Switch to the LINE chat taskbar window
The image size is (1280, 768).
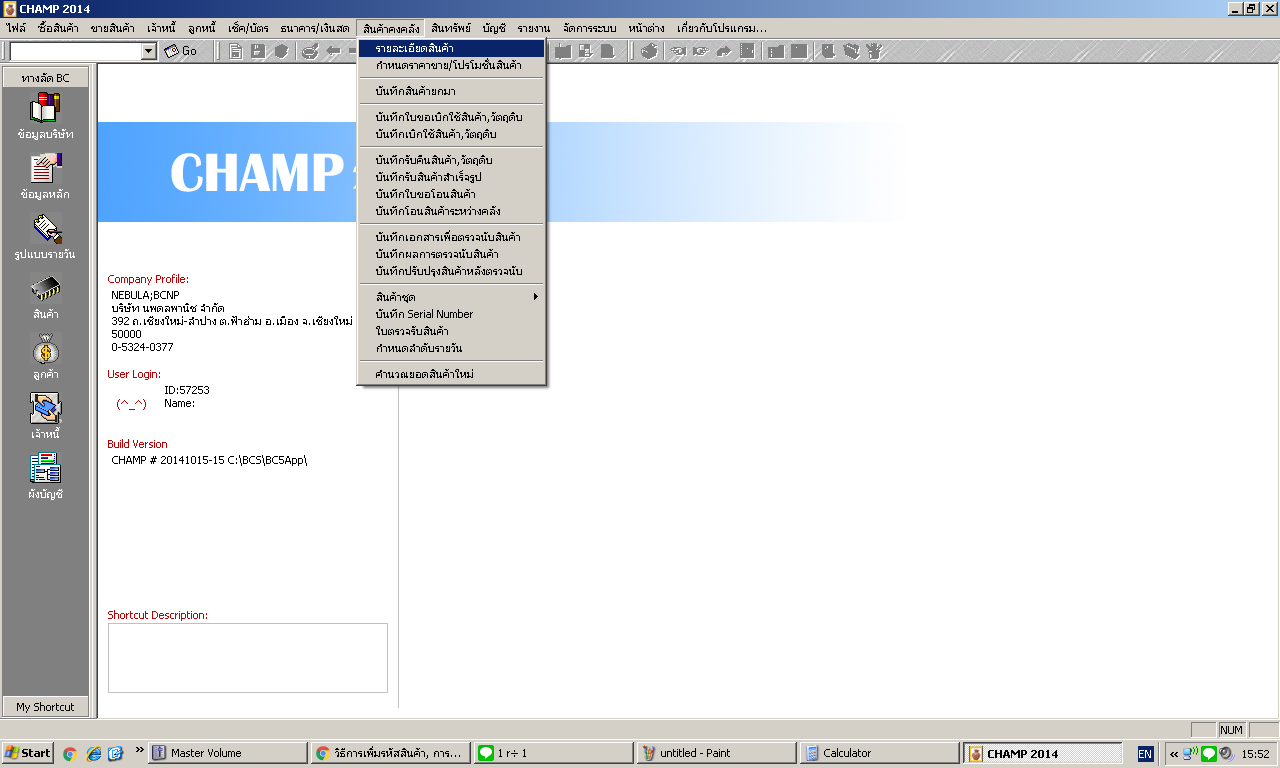pos(554,753)
